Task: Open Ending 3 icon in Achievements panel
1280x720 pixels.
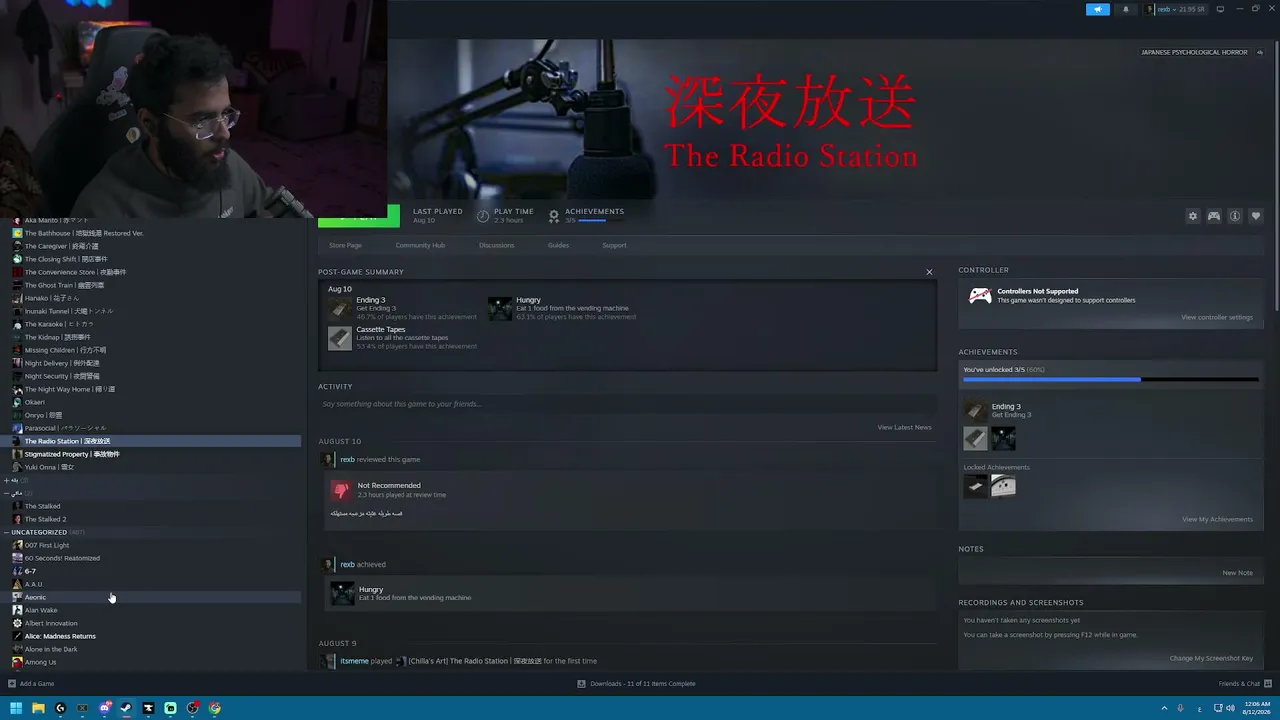Action: pos(975,411)
